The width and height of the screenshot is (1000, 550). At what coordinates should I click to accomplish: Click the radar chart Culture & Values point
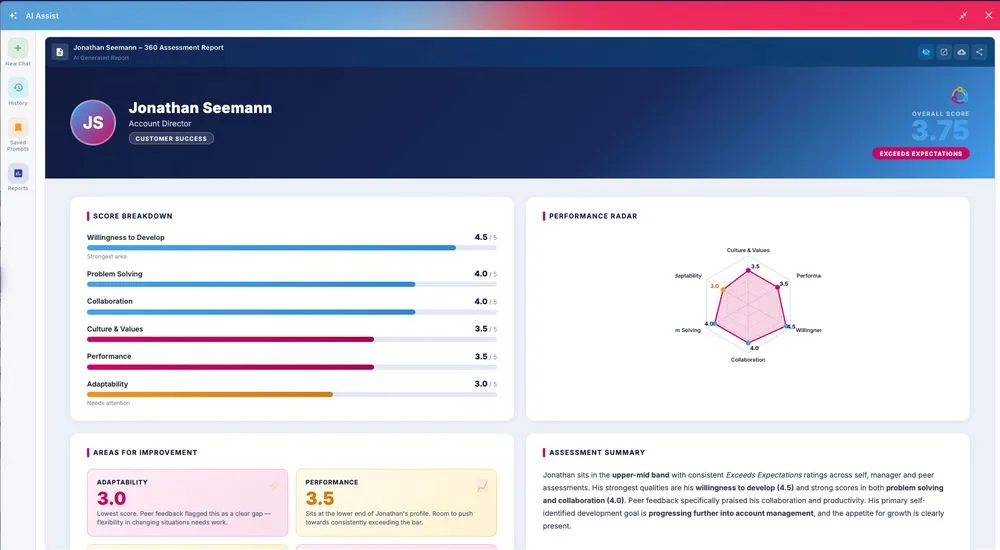pyautogui.click(x=748, y=271)
